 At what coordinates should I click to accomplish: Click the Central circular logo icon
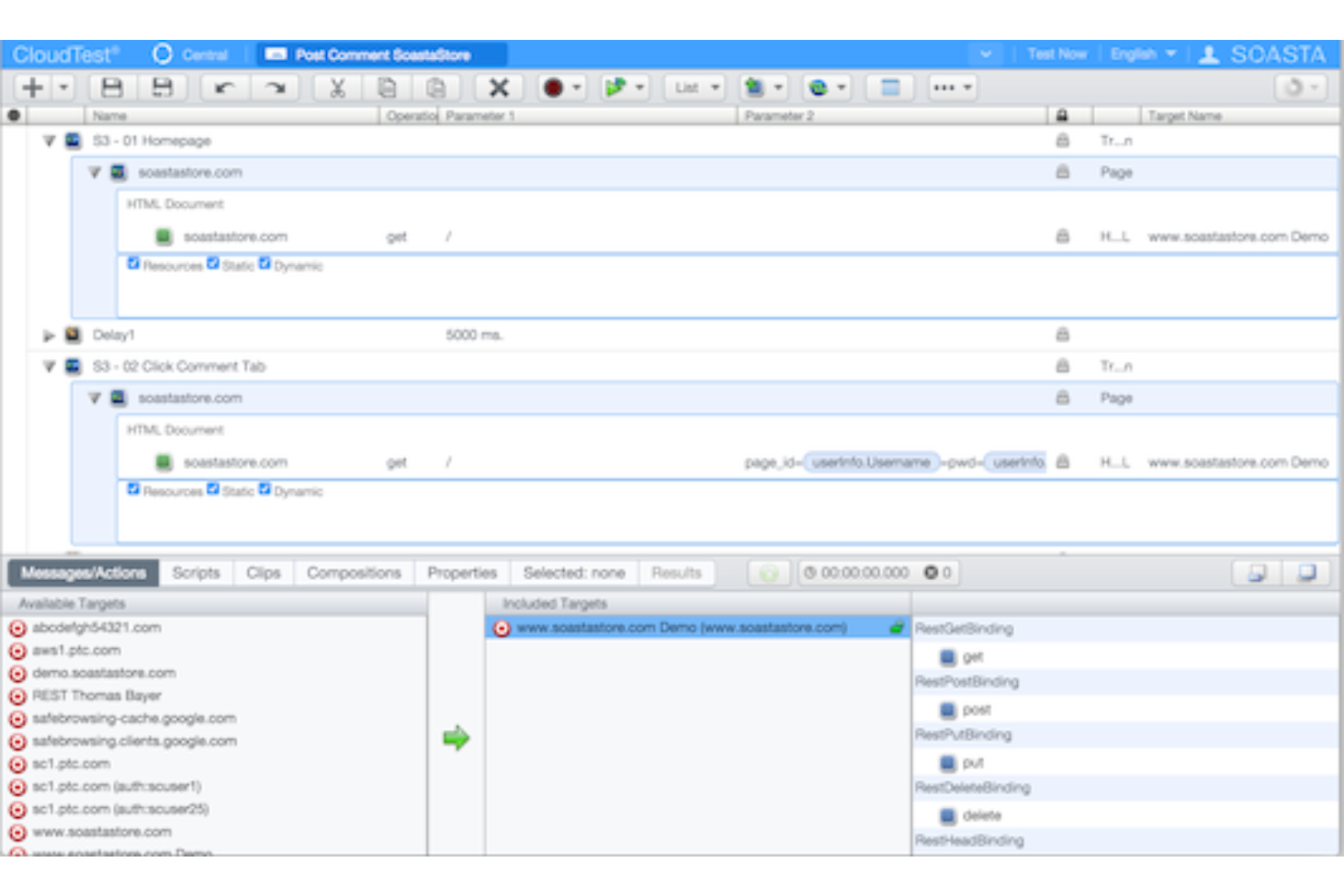[163, 54]
